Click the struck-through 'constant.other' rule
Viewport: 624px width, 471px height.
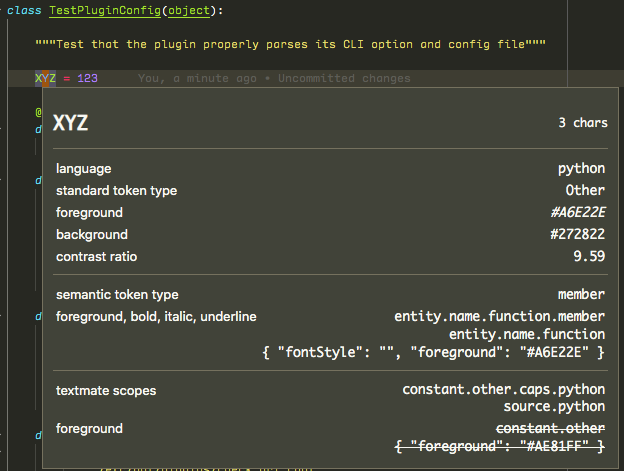coord(550,428)
